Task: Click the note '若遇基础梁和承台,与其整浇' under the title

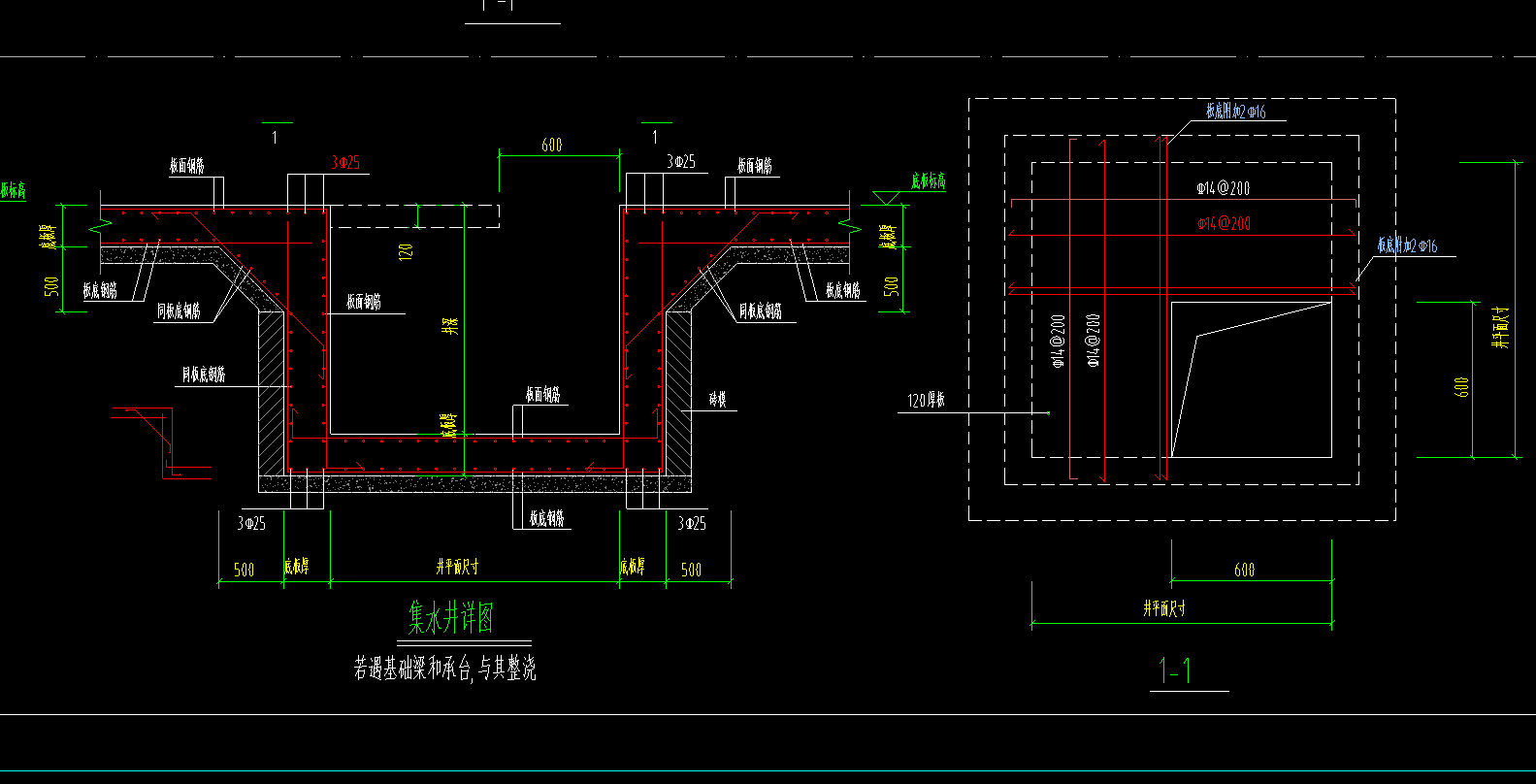Action: click(x=445, y=668)
